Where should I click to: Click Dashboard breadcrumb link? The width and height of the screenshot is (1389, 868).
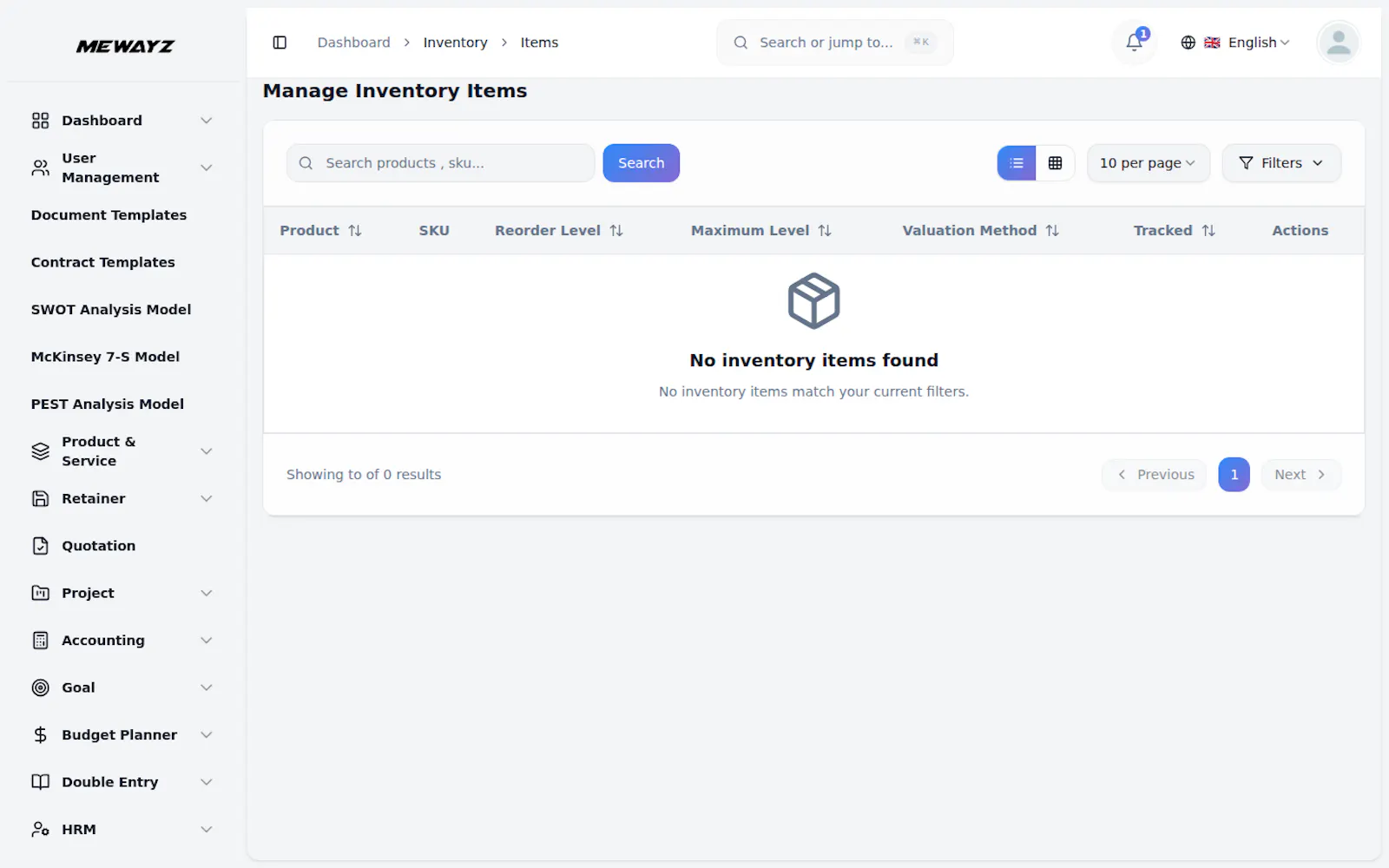[353, 43]
